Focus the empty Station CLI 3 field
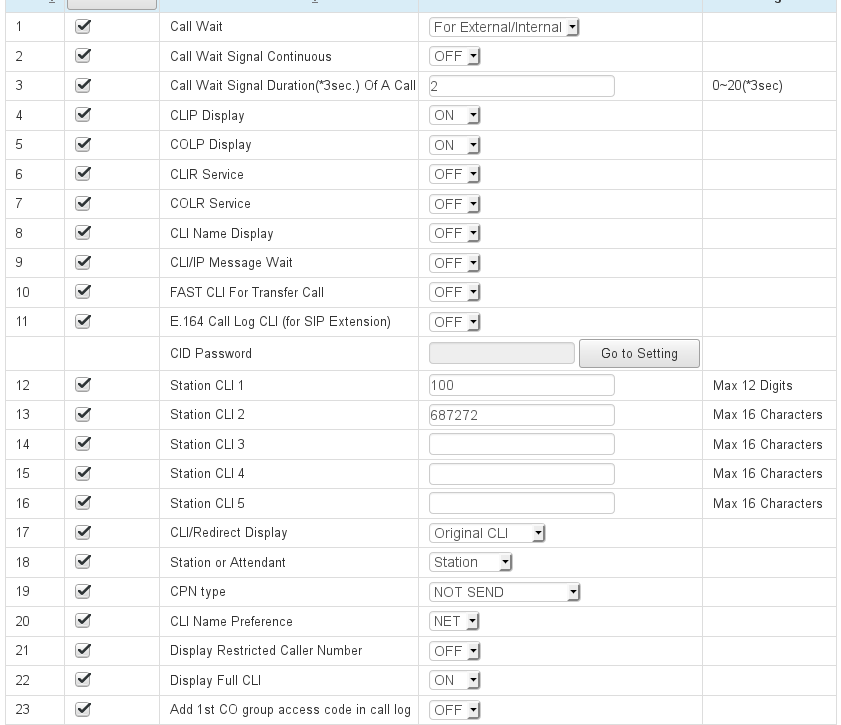The height and width of the screenshot is (725, 841). (521, 444)
